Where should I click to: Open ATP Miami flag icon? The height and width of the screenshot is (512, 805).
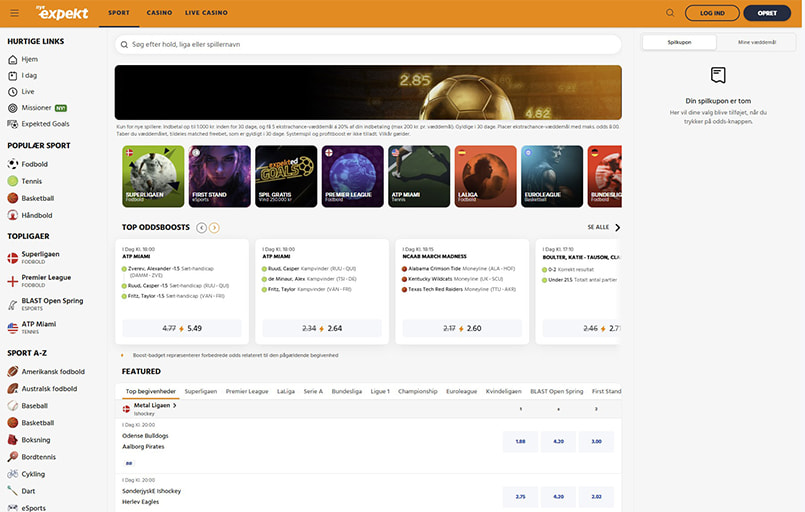point(13,328)
